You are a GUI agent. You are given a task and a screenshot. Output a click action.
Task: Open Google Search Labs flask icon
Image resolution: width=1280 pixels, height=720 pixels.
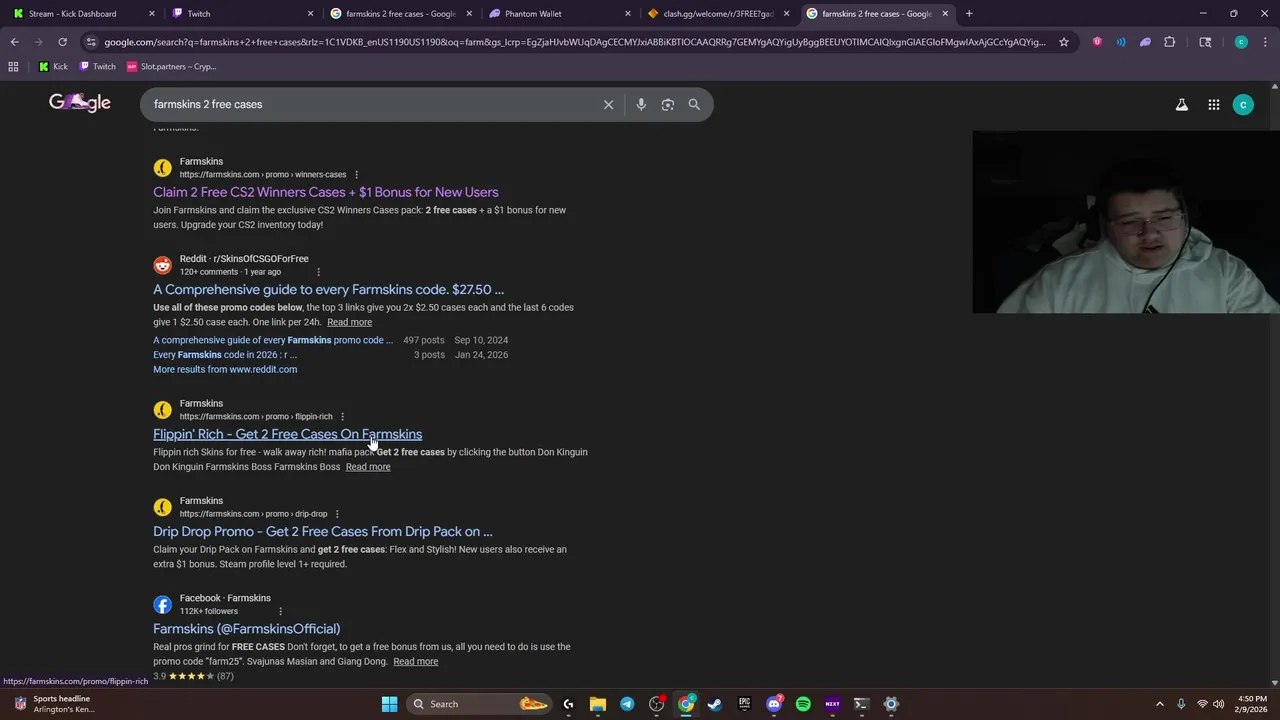coord(1182,104)
